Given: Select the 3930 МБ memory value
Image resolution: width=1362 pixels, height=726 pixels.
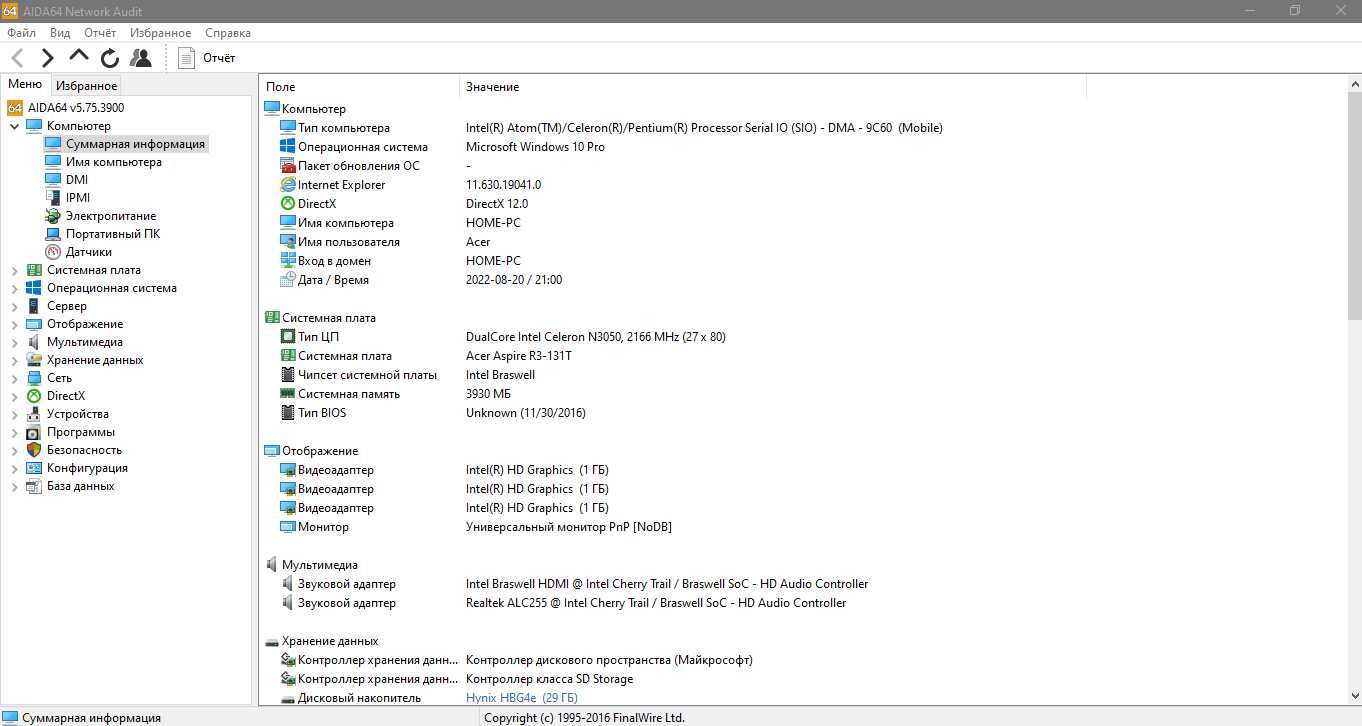Looking at the screenshot, I should (488, 394).
